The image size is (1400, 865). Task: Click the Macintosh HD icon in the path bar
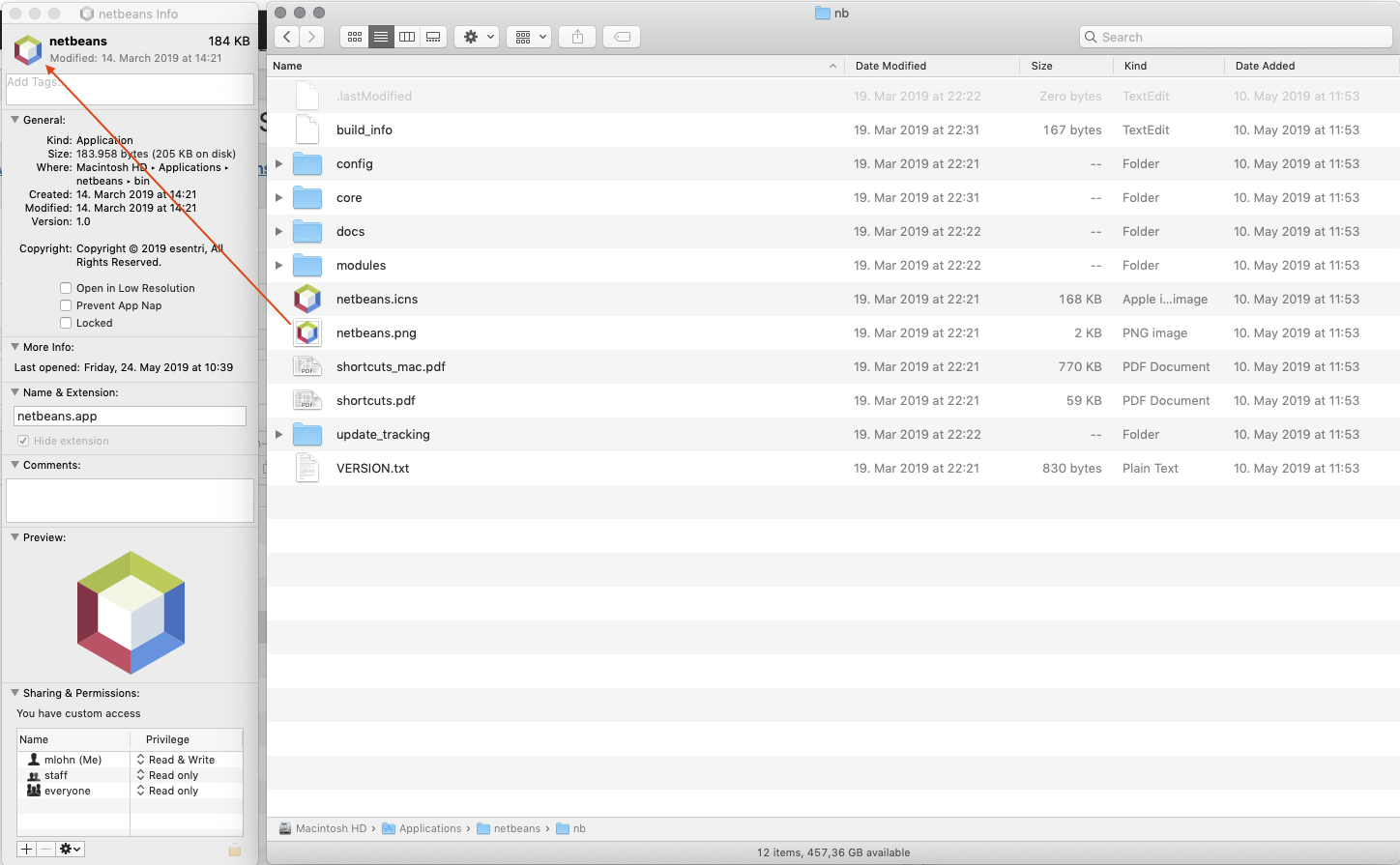click(284, 828)
